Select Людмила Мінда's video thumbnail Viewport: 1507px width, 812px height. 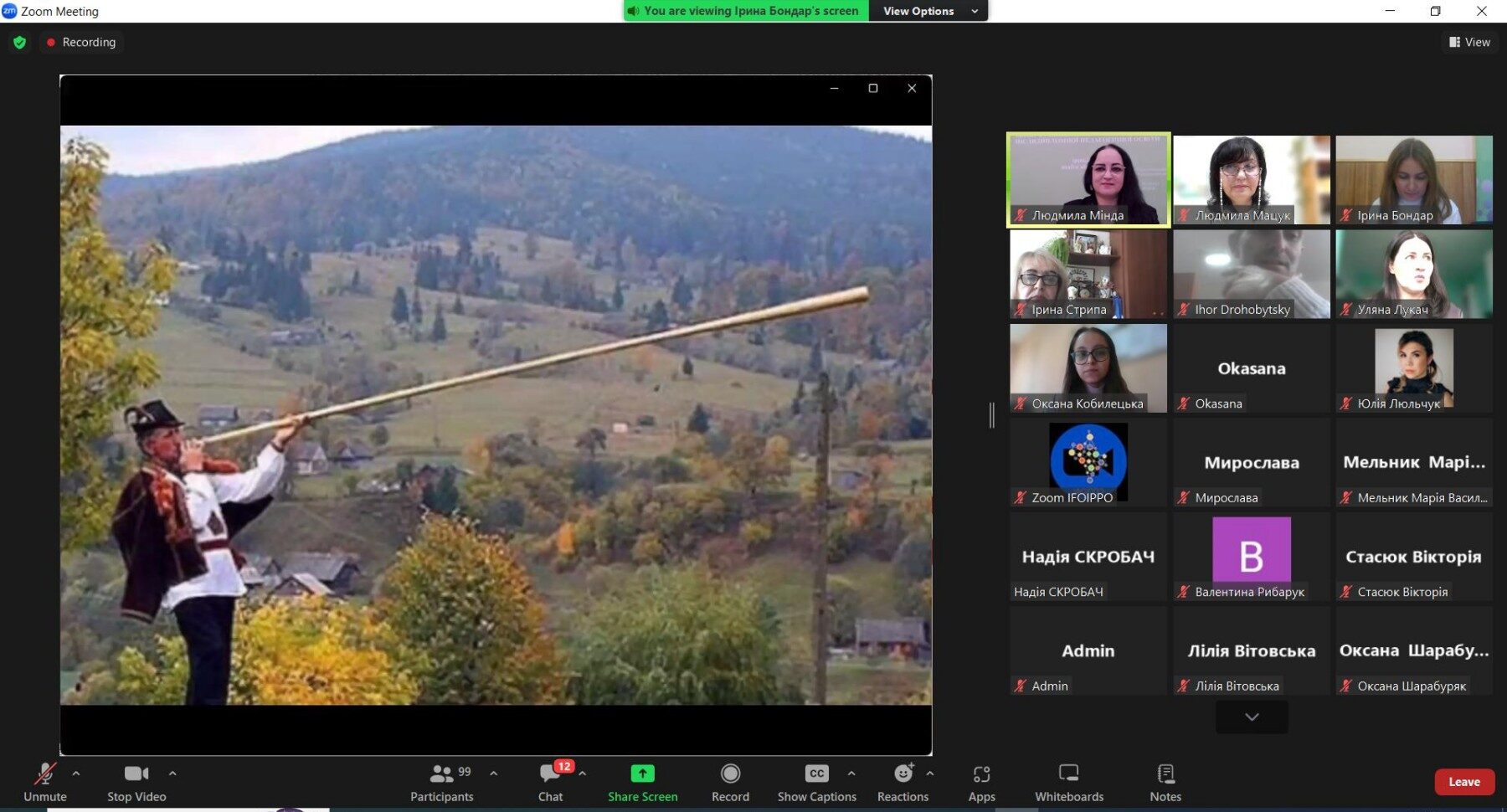[x=1088, y=179]
